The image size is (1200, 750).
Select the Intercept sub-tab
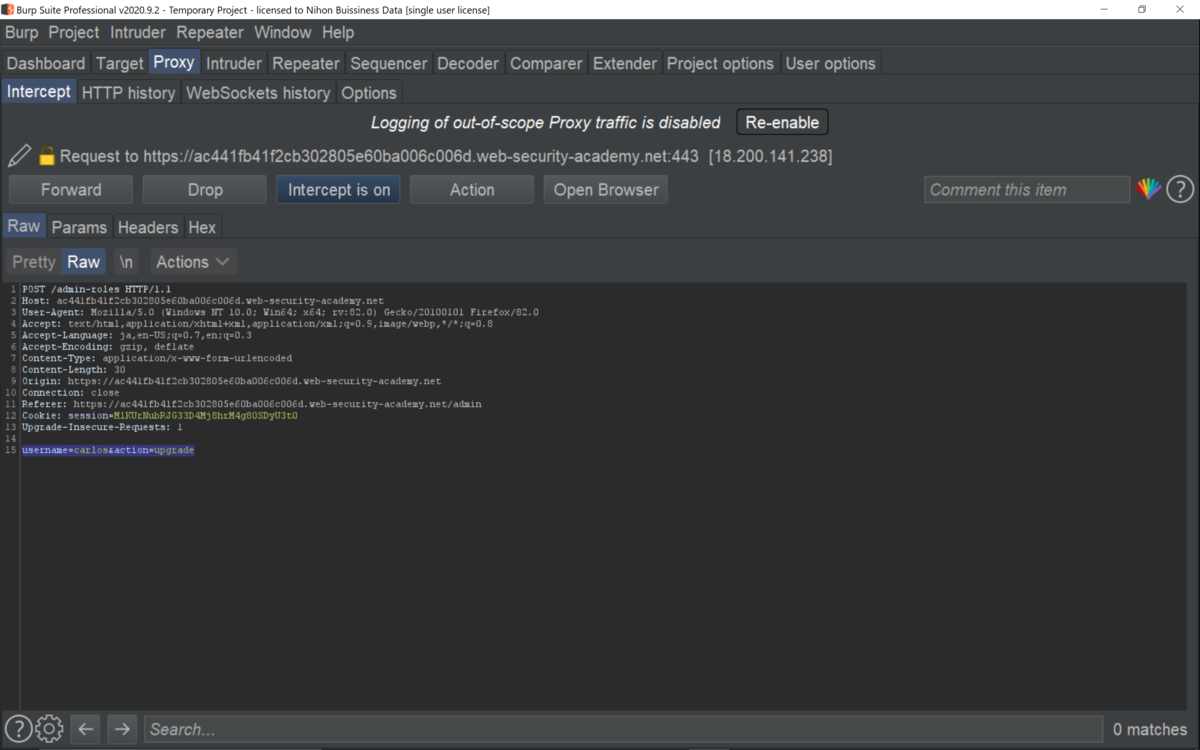click(39, 92)
